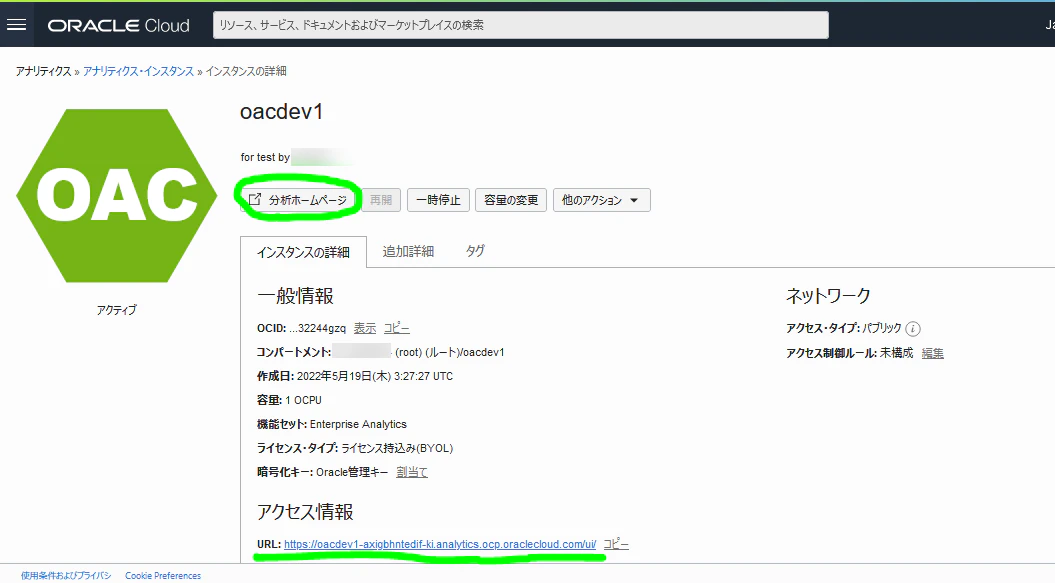The image size is (1055, 583).
Task: Click the アクセス情報 section heading
Action: tap(305, 512)
